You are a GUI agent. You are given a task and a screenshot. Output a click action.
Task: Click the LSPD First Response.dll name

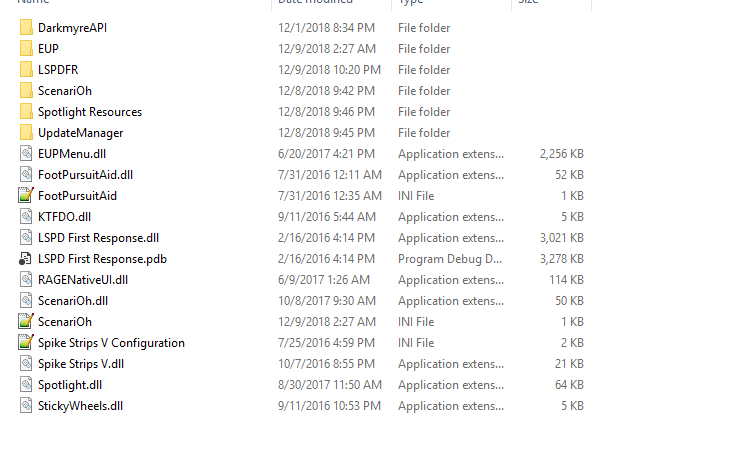coord(98,238)
